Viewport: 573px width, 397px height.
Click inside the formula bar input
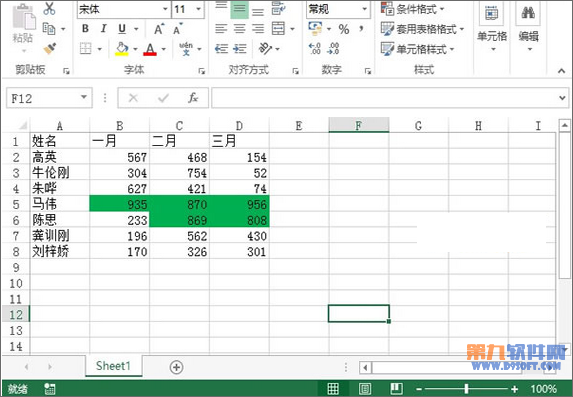384,98
